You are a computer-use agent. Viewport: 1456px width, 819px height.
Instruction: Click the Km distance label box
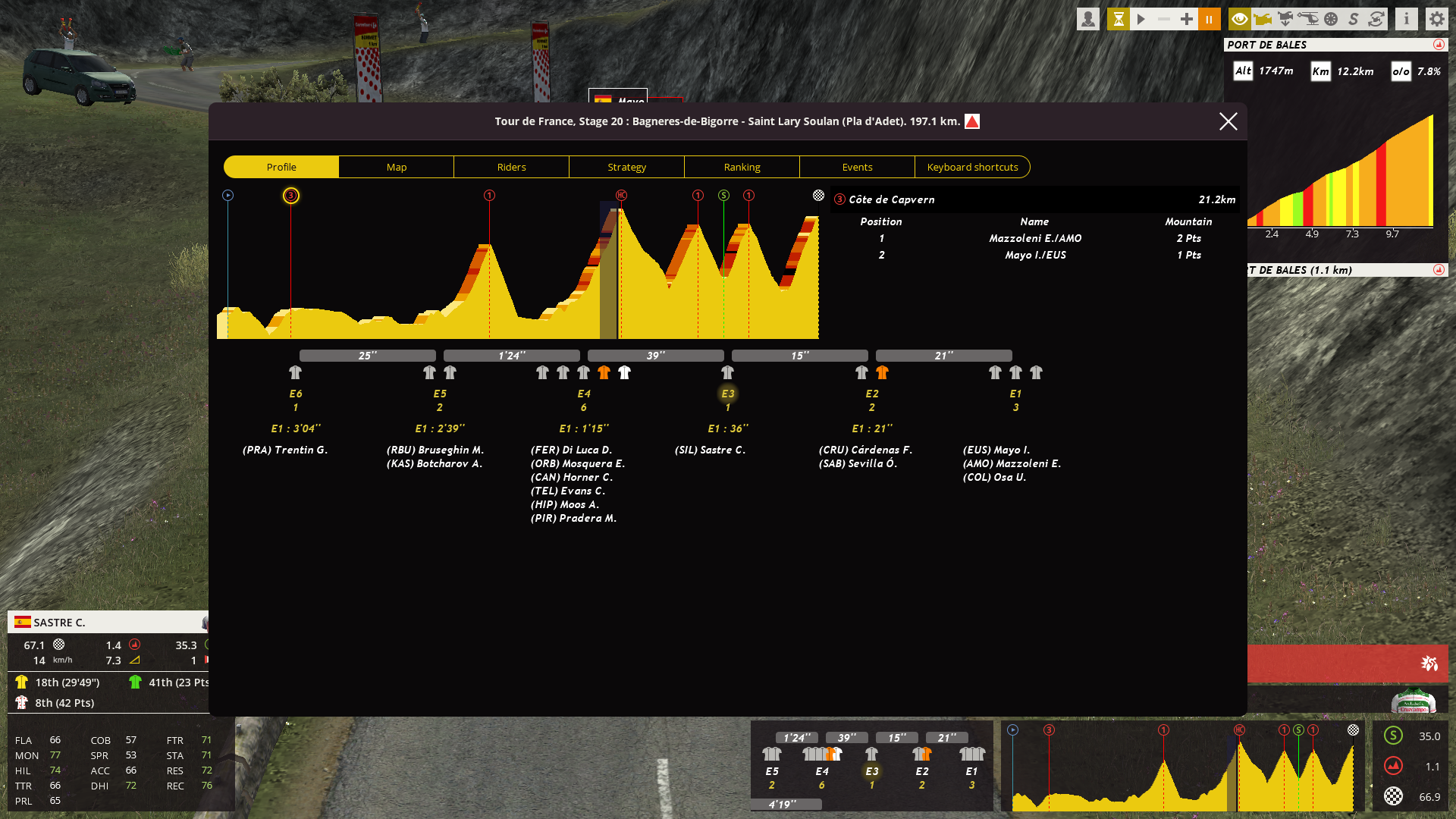point(1321,71)
